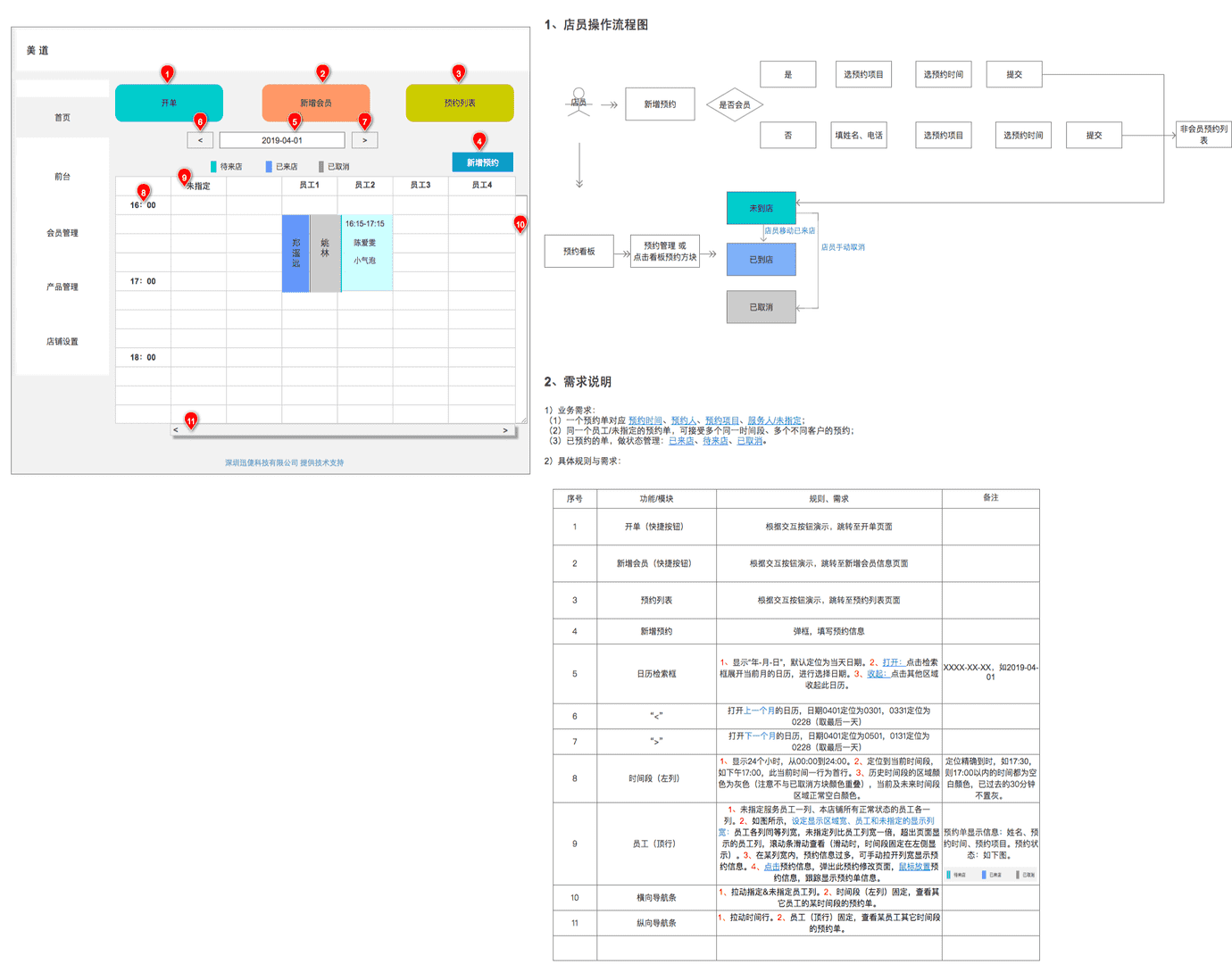
Task: Click the gray 已取消 status box in flowchart
Action: (x=762, y=307)
